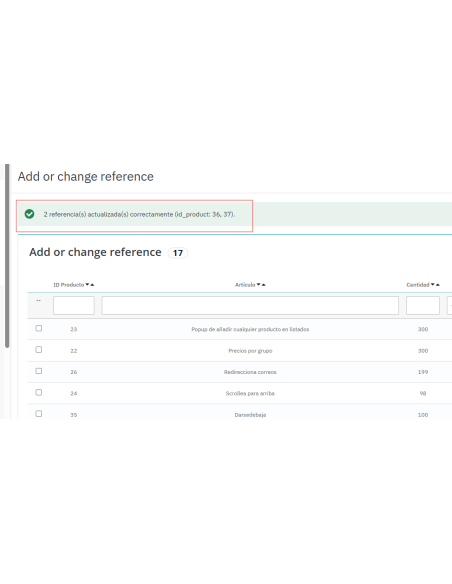Screen dimensions: 452x584
Task: Sort ID Producto column descending arrow
Action: click(87, 285)
